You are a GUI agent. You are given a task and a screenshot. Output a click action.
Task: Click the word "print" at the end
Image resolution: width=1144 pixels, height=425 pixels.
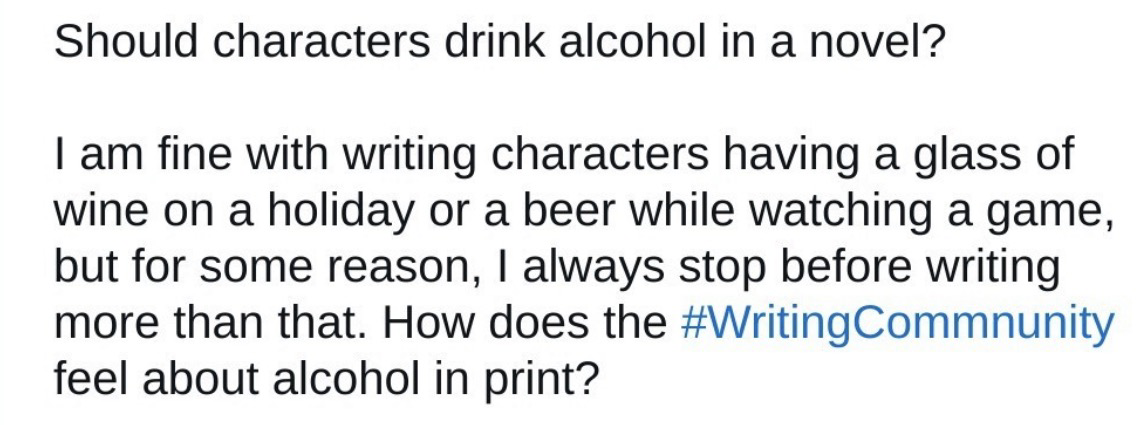(540, 383)
